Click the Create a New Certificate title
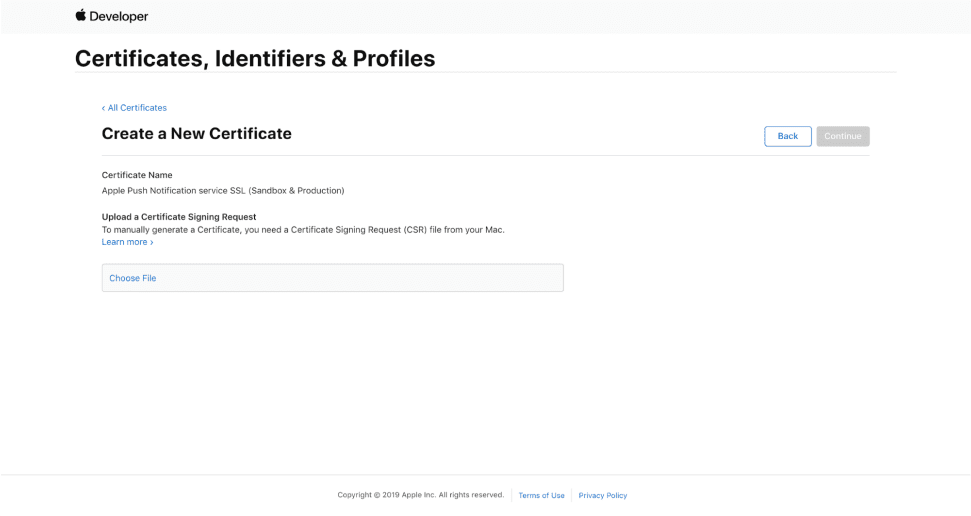The image size is (971, 516). (x=197, y=134)
